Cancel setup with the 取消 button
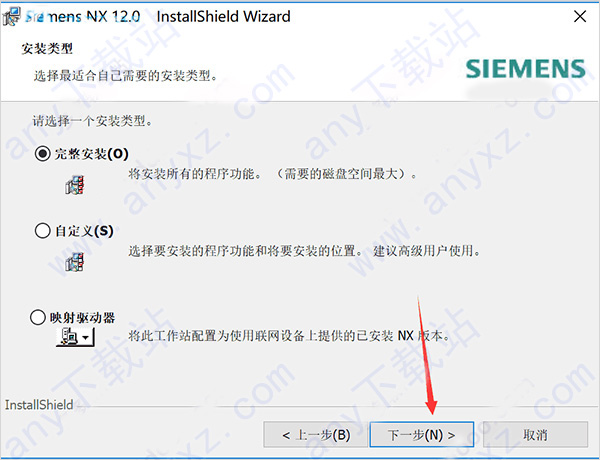The image size is (600, 460). 535,434
